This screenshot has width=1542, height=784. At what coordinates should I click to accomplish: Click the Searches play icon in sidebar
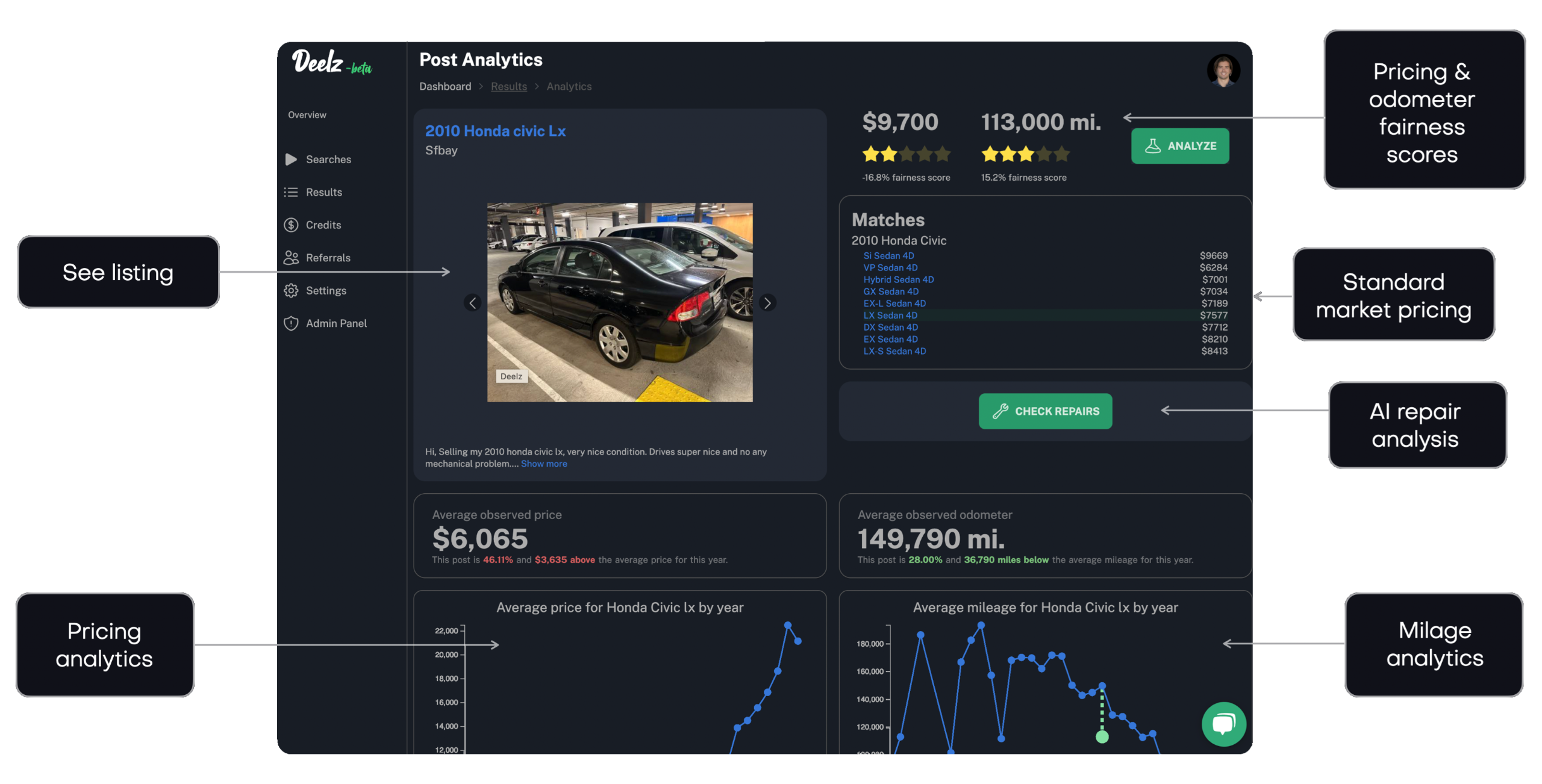click(291, 159)
